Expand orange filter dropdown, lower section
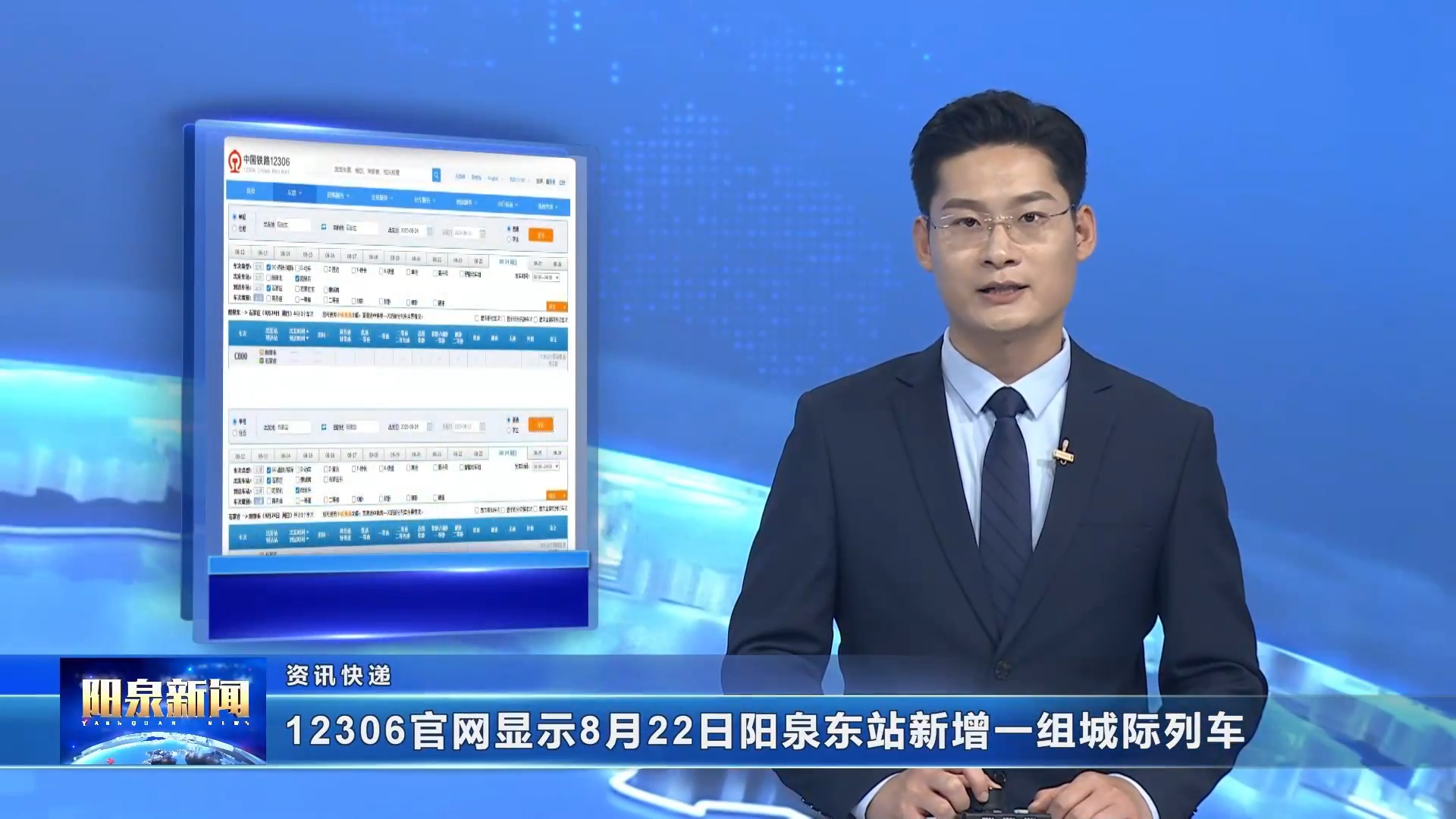Image resolution: width=1456 pixels, height=819 pixels. [557, 495]
